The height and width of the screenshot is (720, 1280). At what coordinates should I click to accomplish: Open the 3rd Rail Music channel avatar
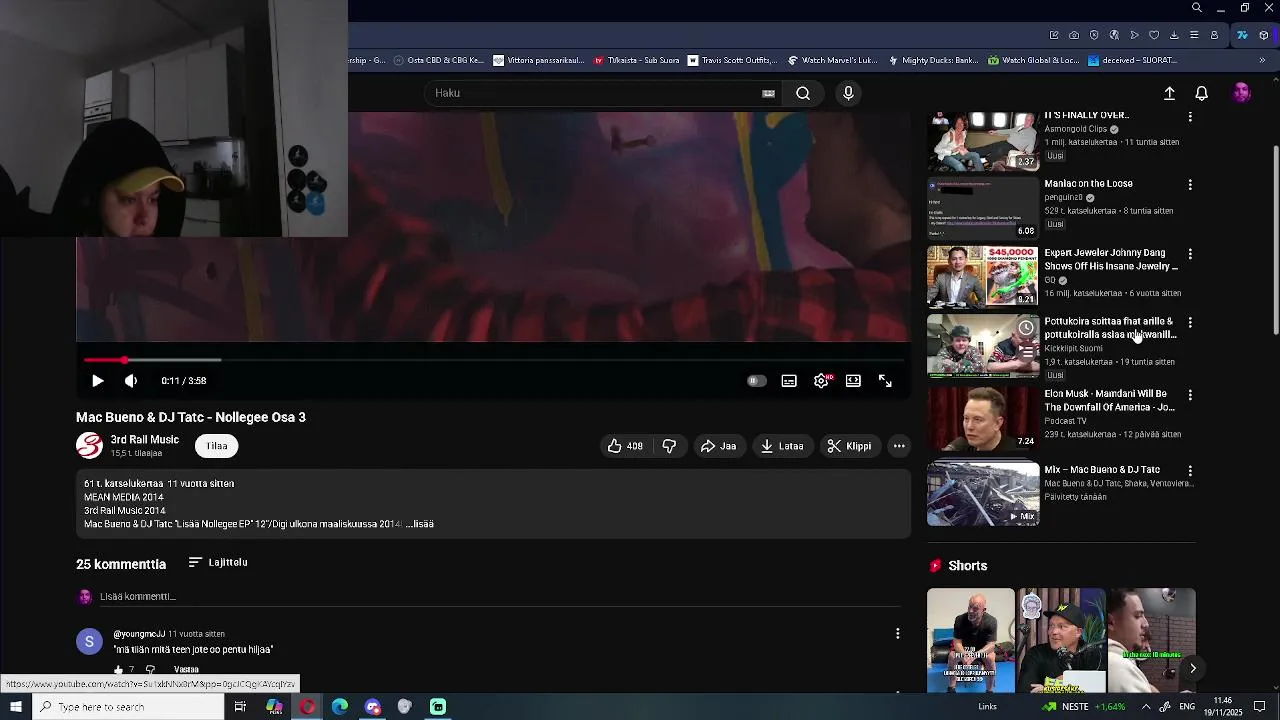click(89, 446)
